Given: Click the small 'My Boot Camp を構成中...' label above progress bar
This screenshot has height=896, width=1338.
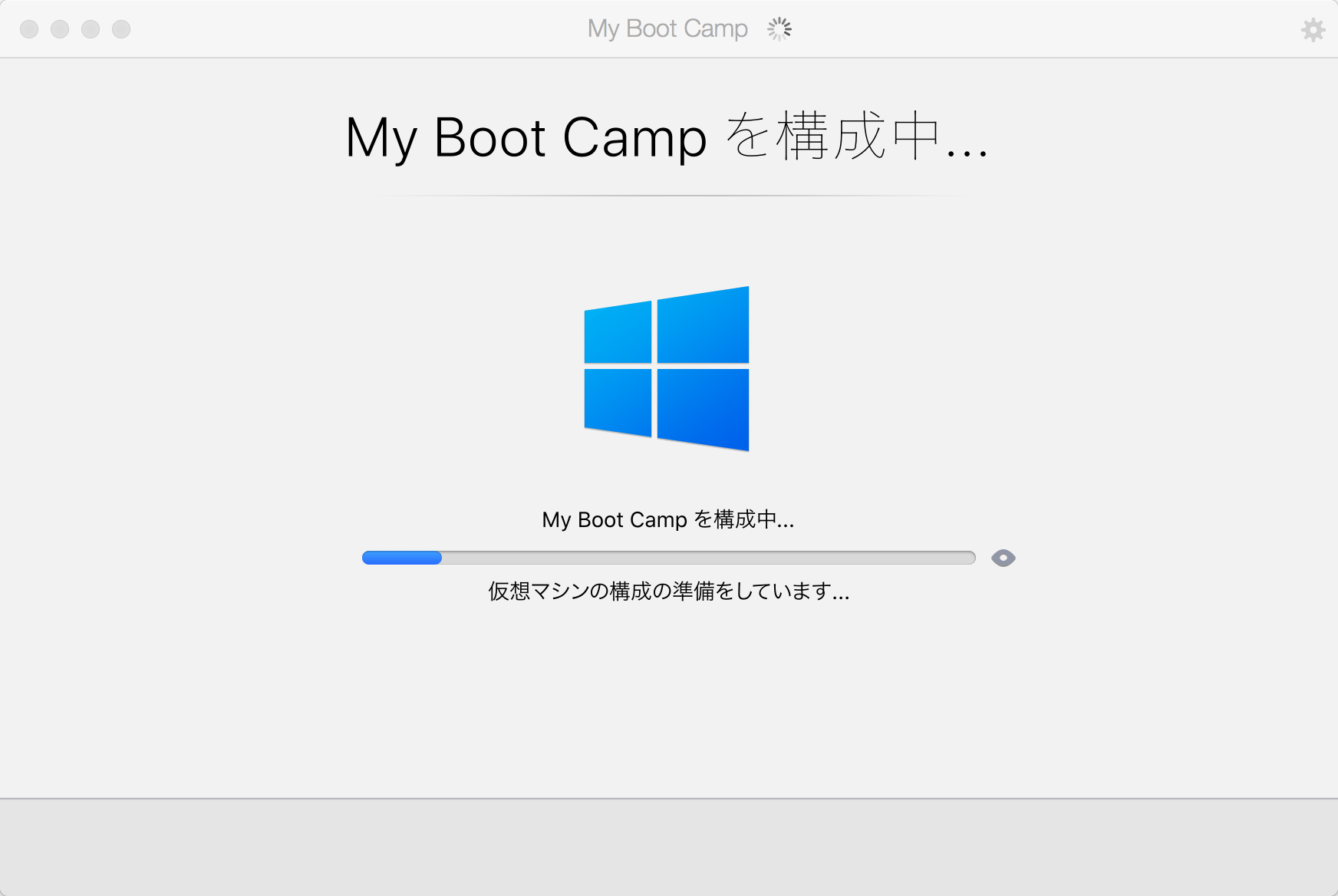Looking at the screenshot, I should pyautogui.click(x=668, y=519).
